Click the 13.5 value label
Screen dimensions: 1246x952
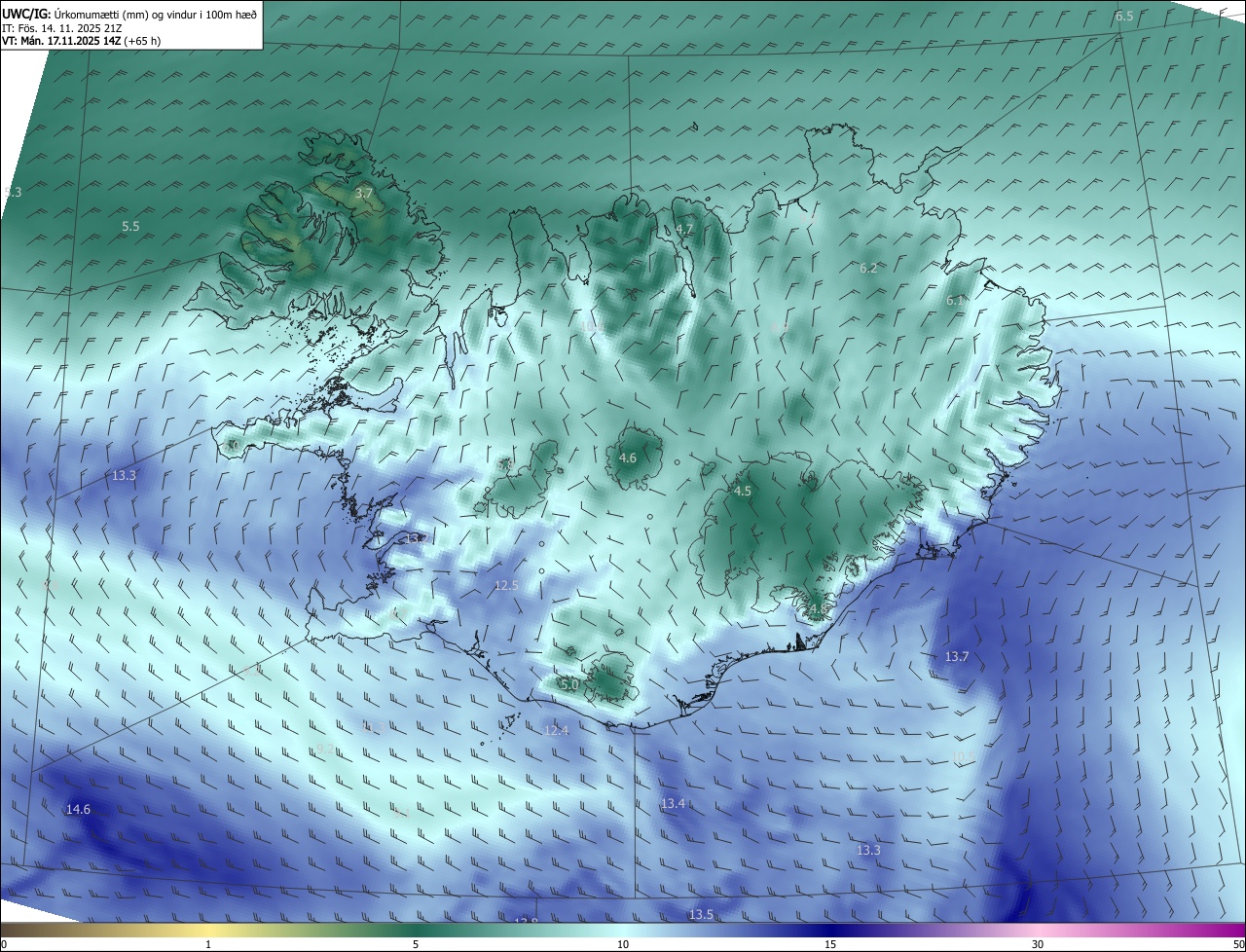tap(701, 914)
